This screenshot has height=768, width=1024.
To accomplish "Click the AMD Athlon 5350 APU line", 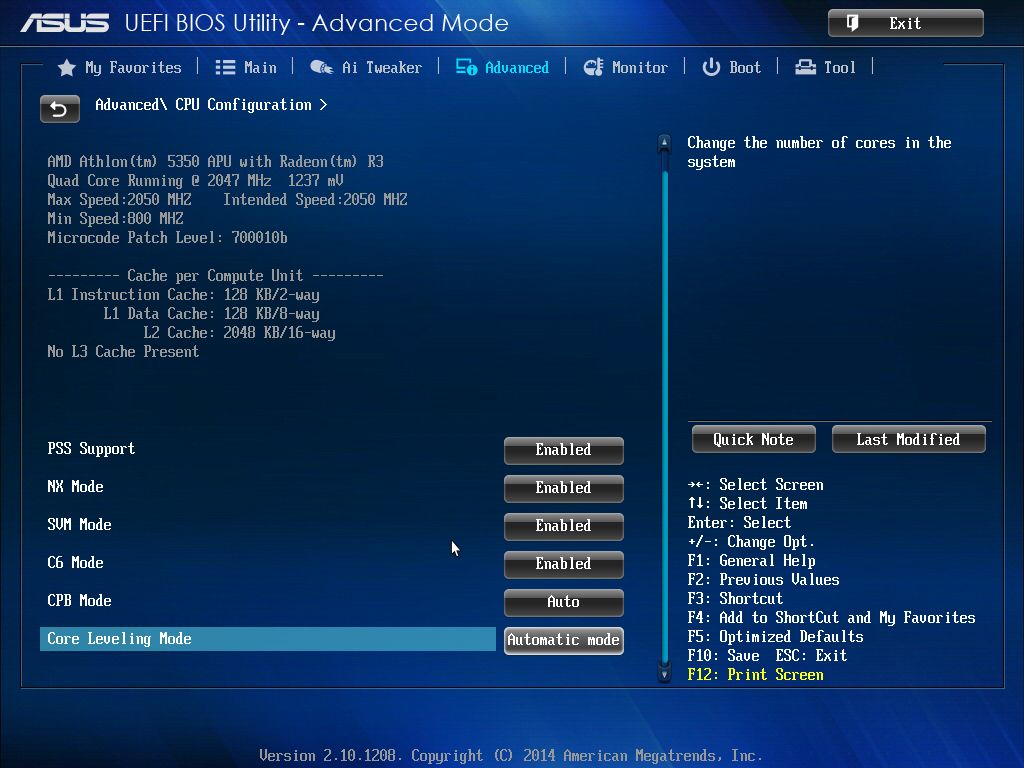I will 216,161.
